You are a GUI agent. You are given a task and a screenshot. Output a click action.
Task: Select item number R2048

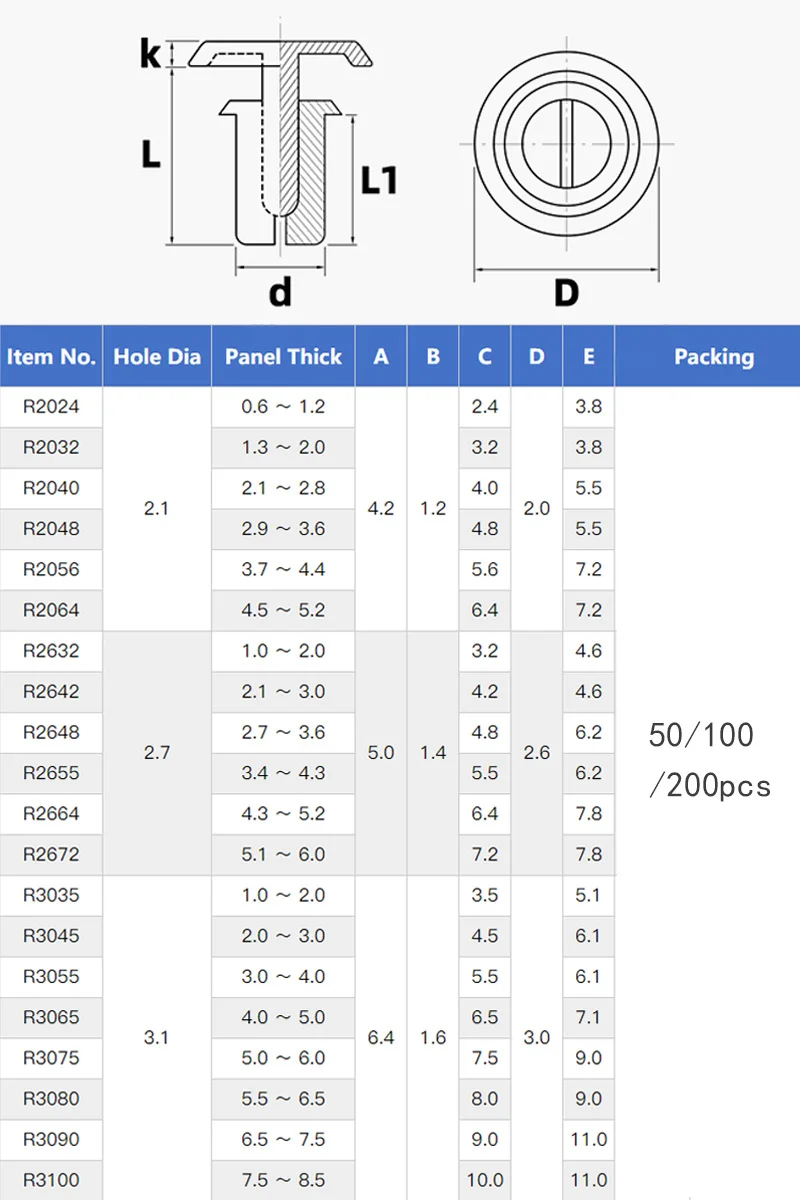(51, 529)
